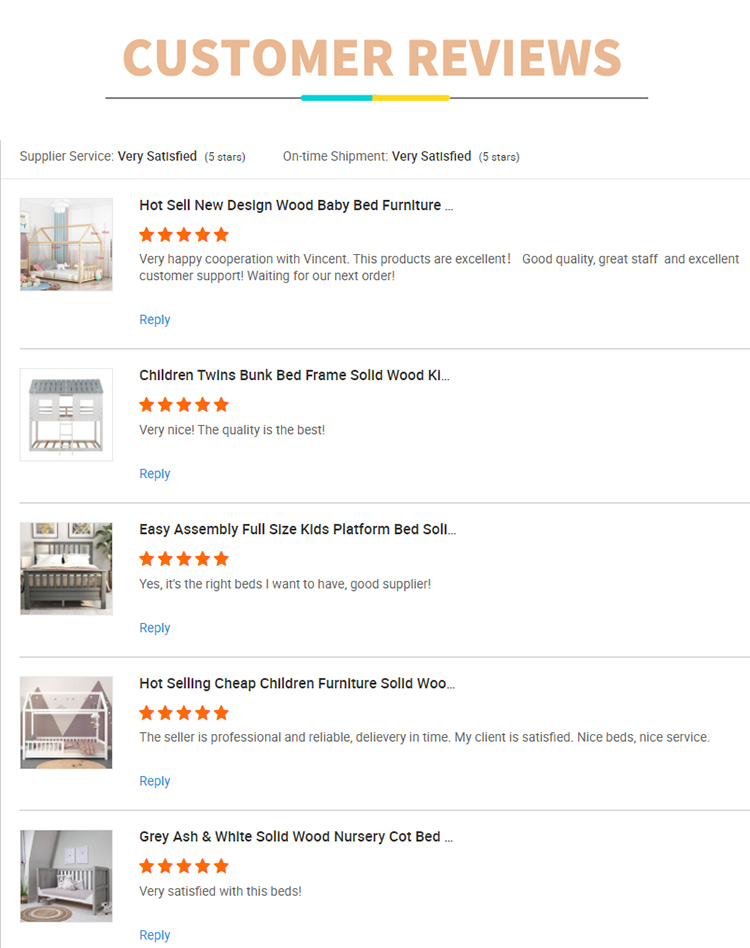Click 'Grey Ash & White Solid Wood Nursery' title
The height and width of the screenshot is (948, 750).
click(x=296, y=836)
